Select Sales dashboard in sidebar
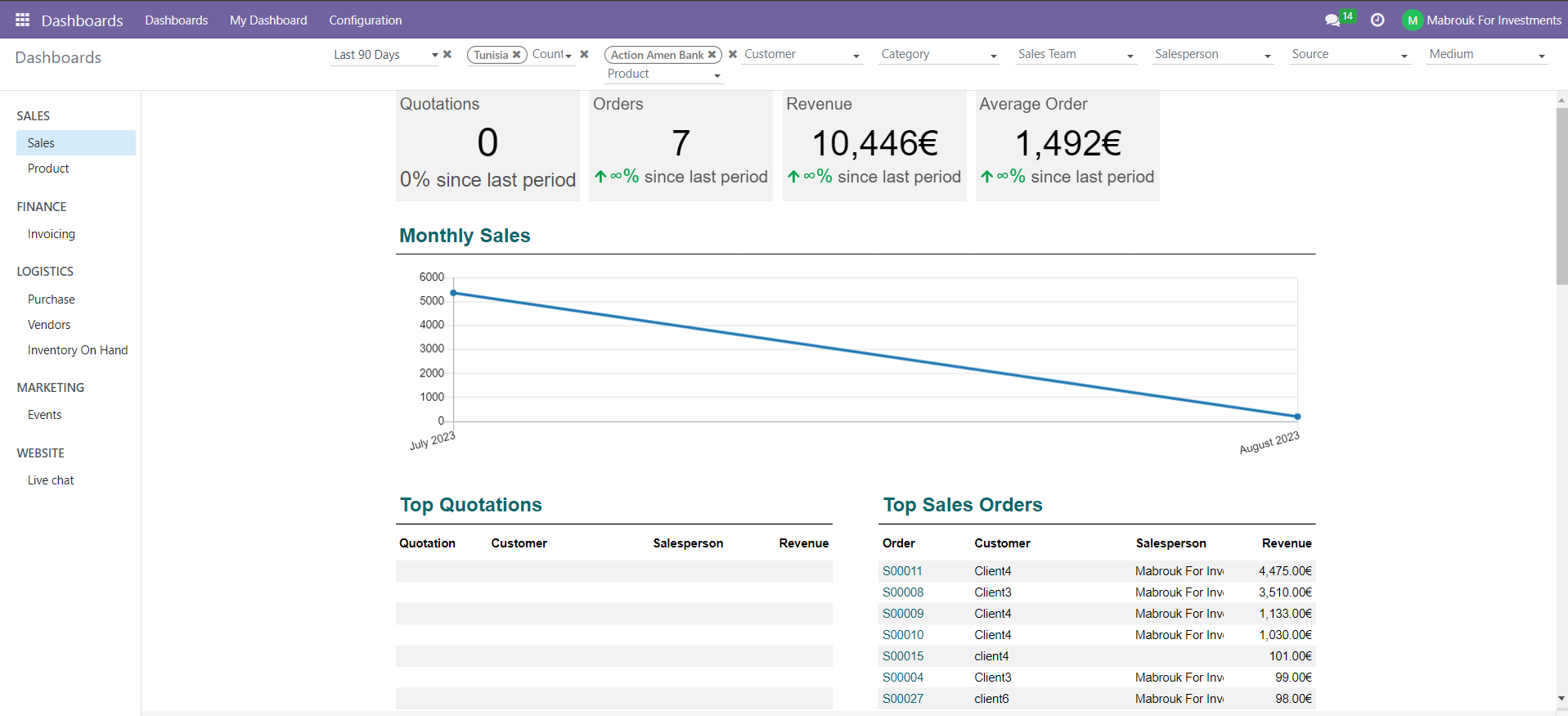 pyautogui.click(x=76, y=143)
